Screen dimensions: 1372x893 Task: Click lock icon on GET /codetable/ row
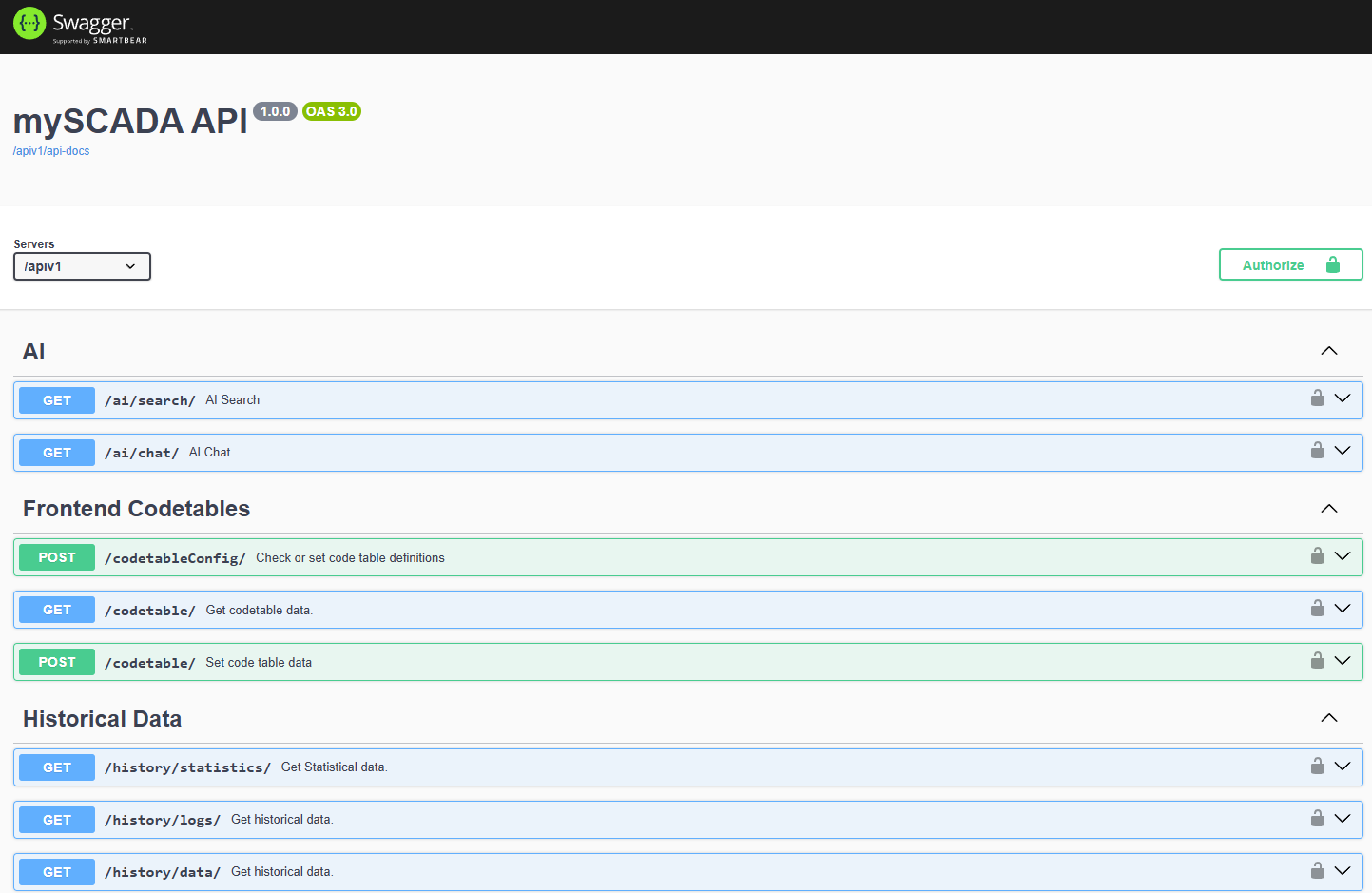pos(1317,609)
